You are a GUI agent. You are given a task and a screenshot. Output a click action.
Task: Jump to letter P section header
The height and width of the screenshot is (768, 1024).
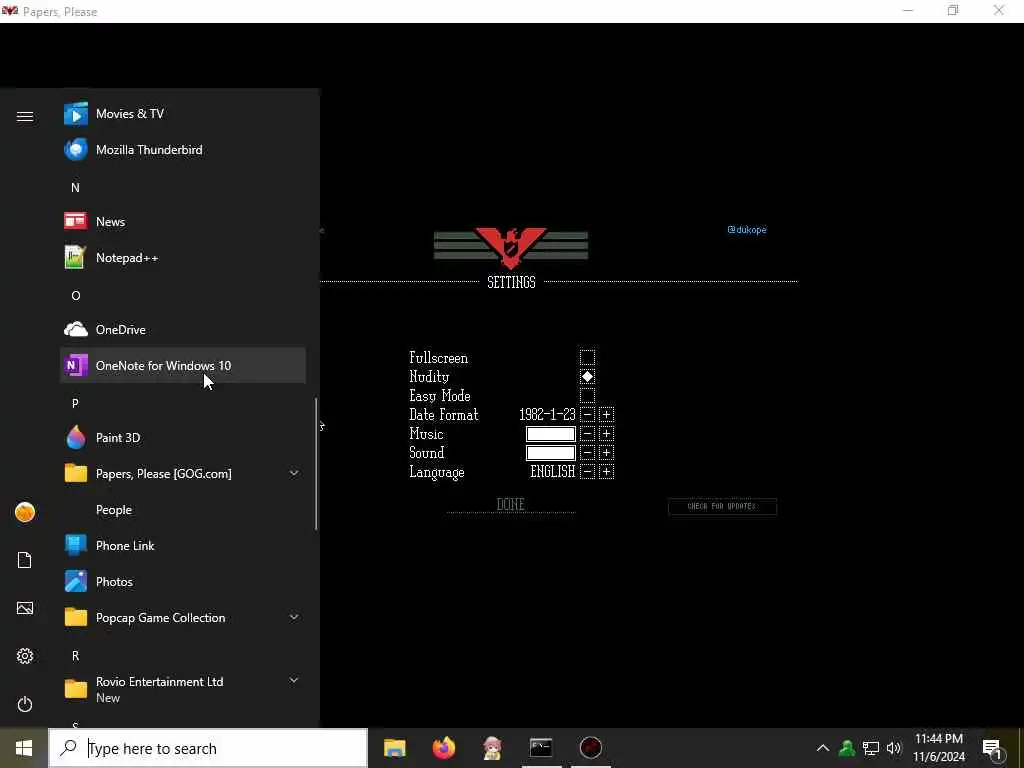(x=75, y=403)
